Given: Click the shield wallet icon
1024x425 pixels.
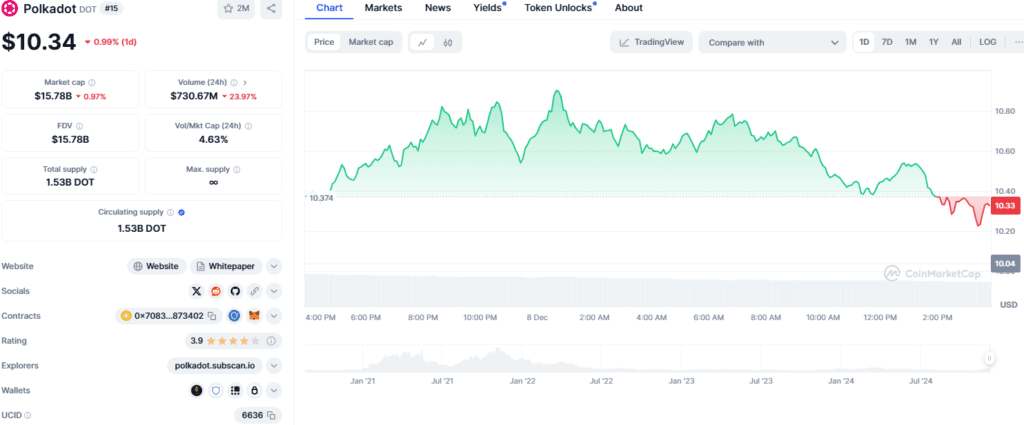Looking at the screenshot, I should 216,390.
